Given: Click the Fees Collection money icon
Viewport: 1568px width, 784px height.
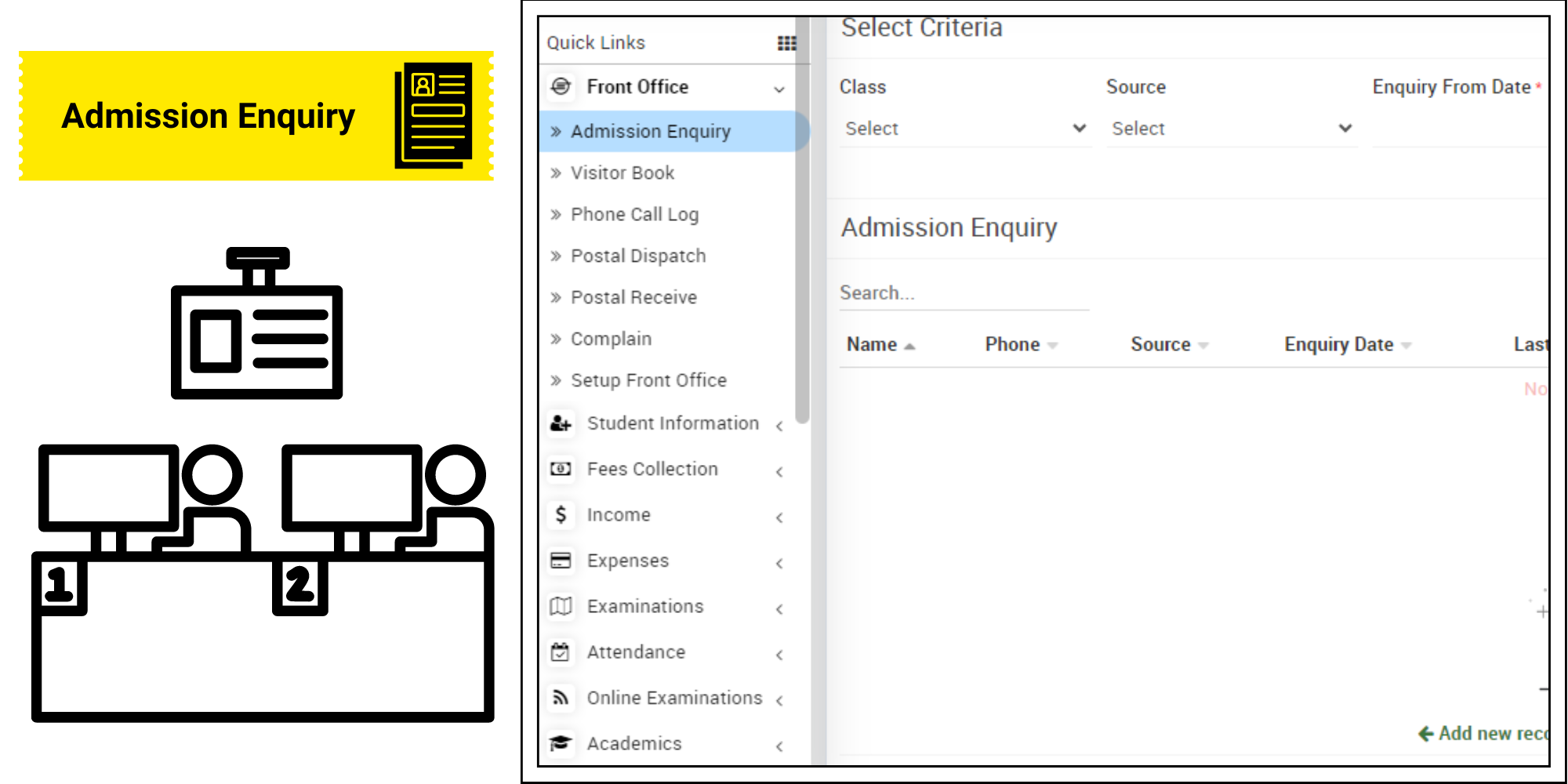Looking at the screenshot, I should click(x=561, y=469).
